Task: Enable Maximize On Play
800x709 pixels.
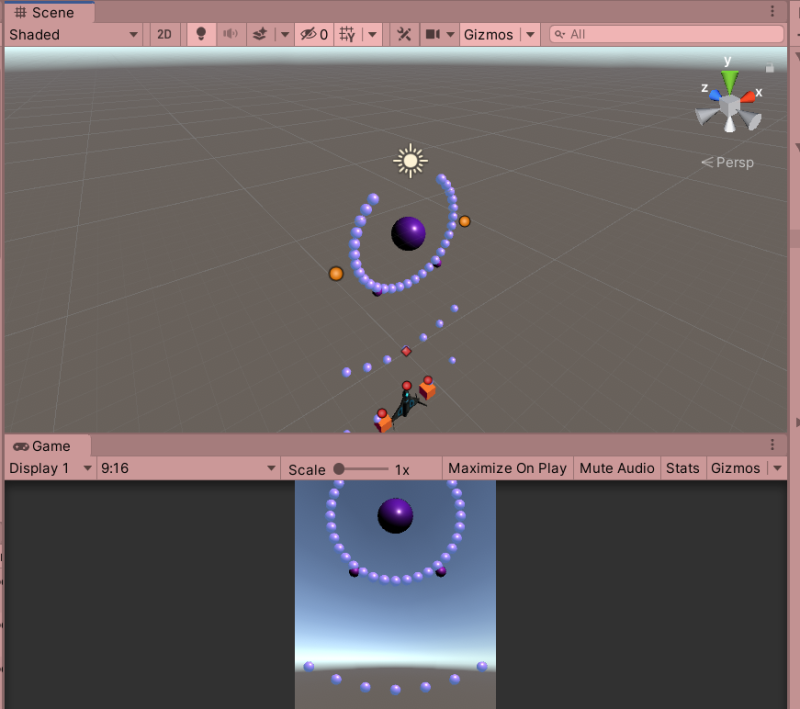Action: tap(507, 467)
